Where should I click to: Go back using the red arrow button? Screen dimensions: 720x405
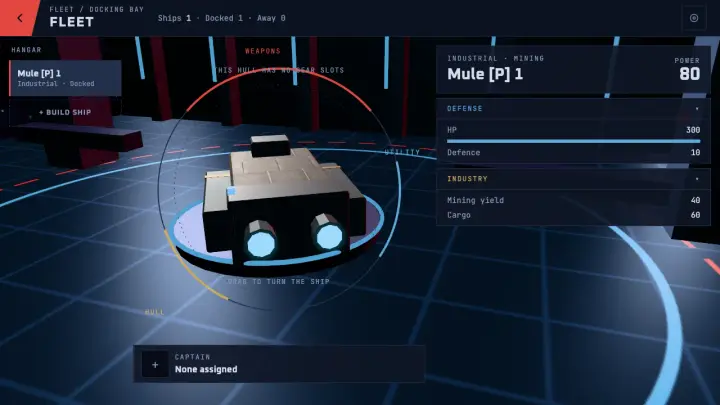point(19,18)
